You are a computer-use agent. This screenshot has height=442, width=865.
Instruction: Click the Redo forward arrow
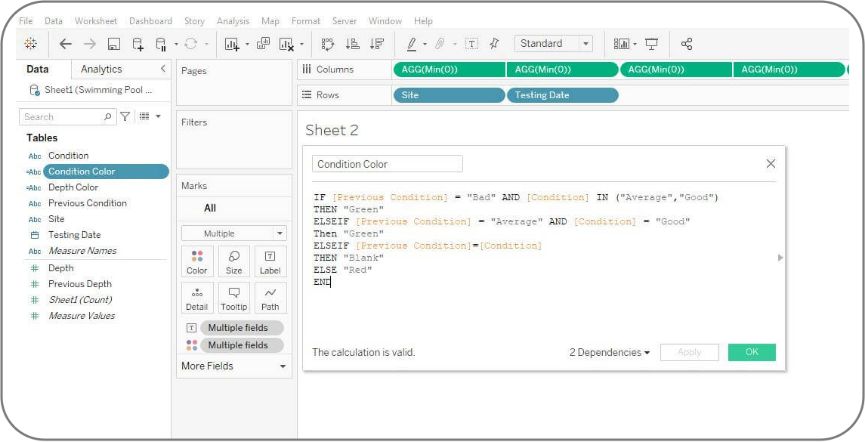coord(89,44)
